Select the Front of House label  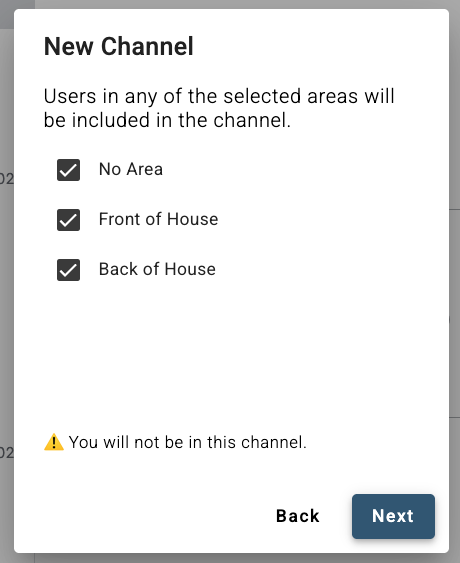point(158,219)
